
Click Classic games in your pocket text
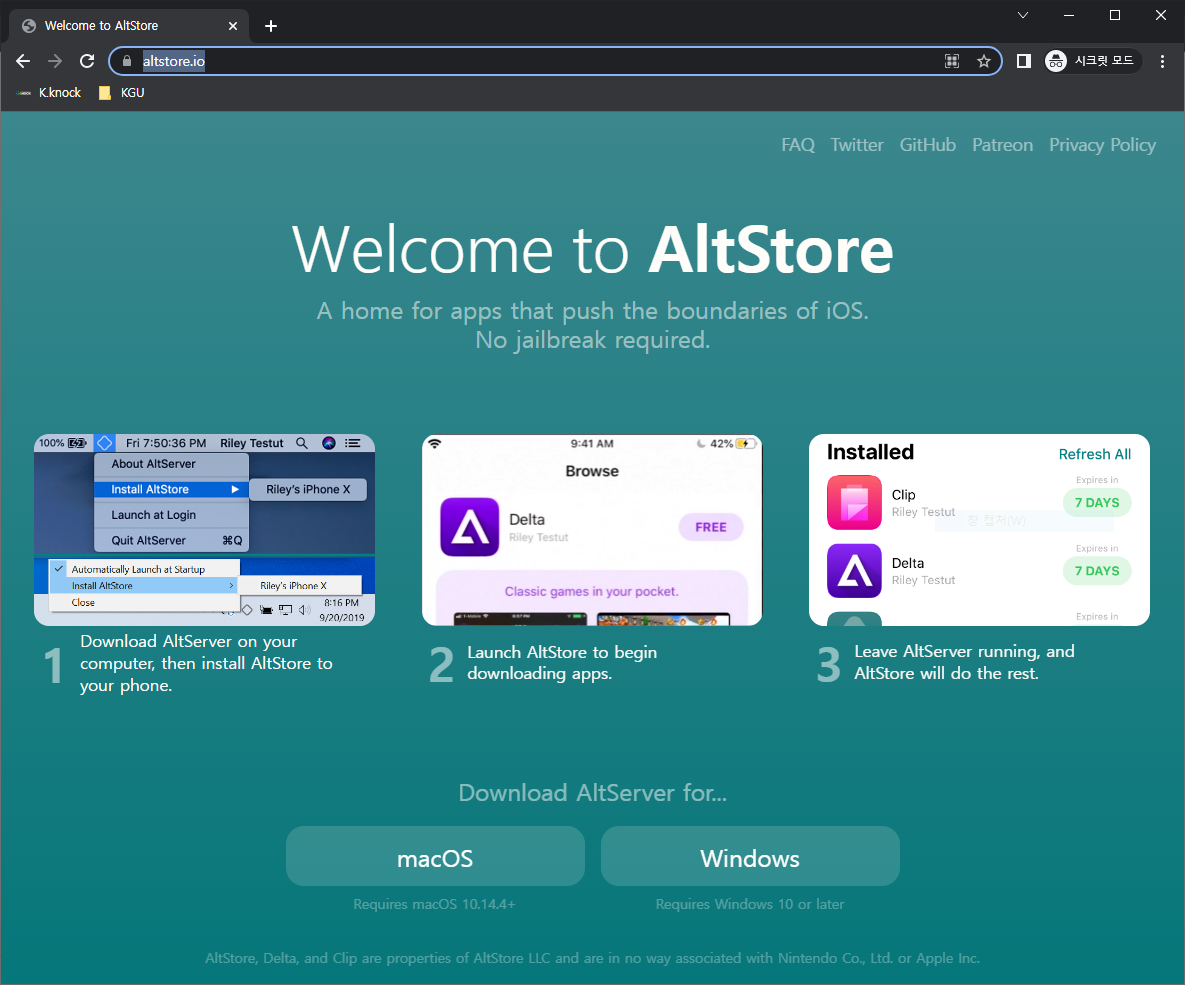(x=592, y=591)
